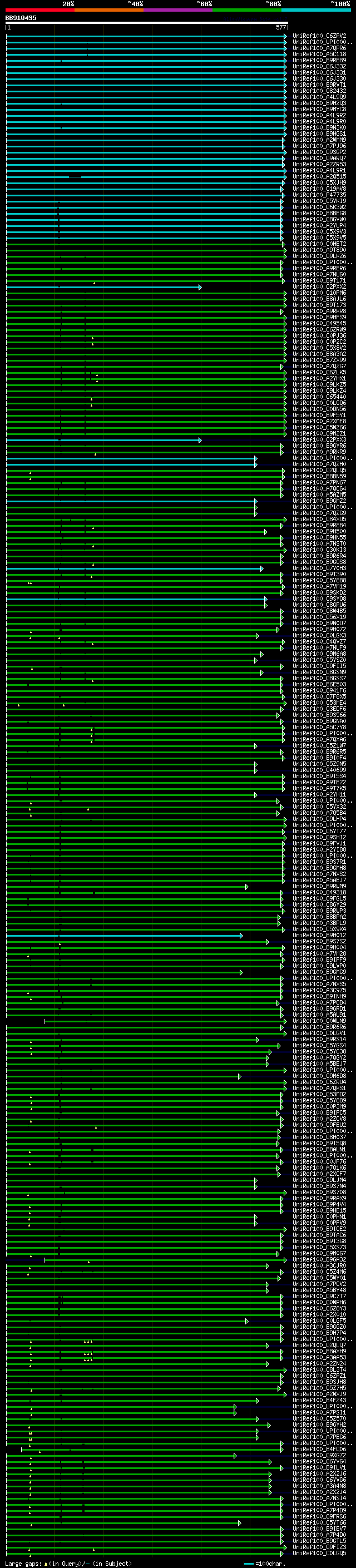Screen dimensions: 356x1568
Task: Select the UniRef100_B7ZX99 label
Action: click(x=319, y=360)
